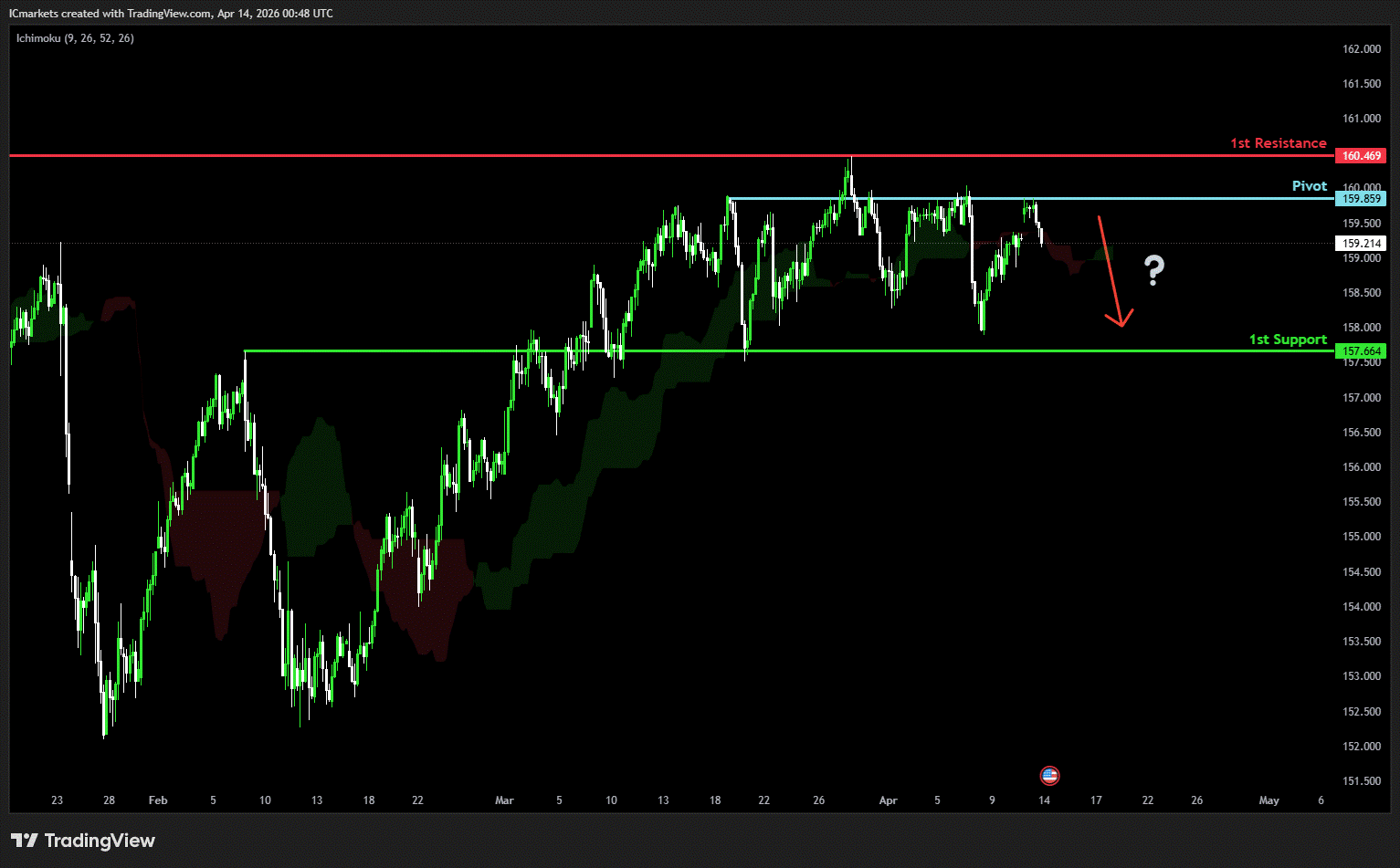Open the US flag economic event marker
Image resolution: width=1400 pixels, height=868 pixels.
1049,776
